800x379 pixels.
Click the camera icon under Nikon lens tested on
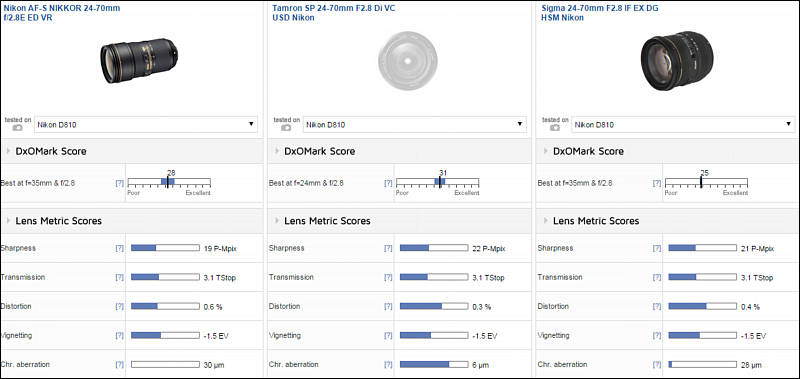click(17, 128)
